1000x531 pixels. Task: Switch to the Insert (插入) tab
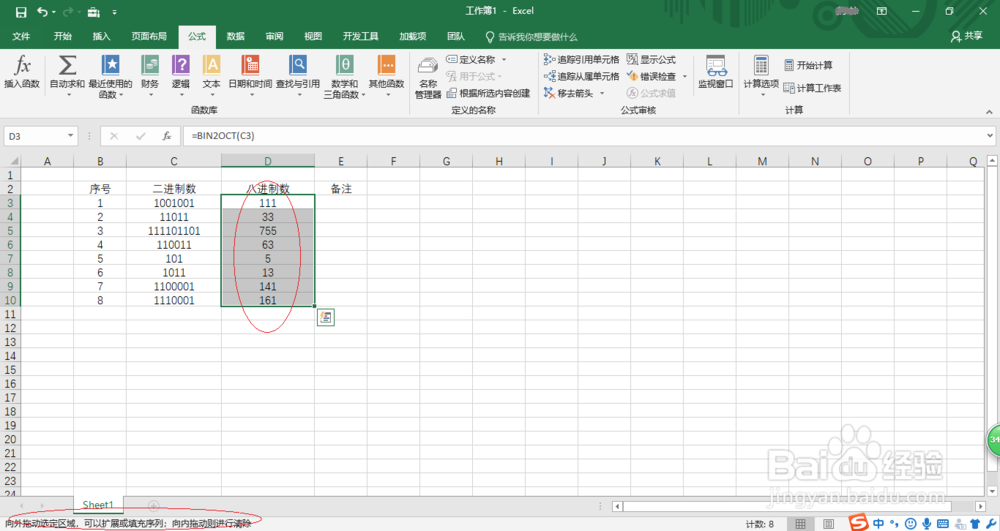pos(101,36)
